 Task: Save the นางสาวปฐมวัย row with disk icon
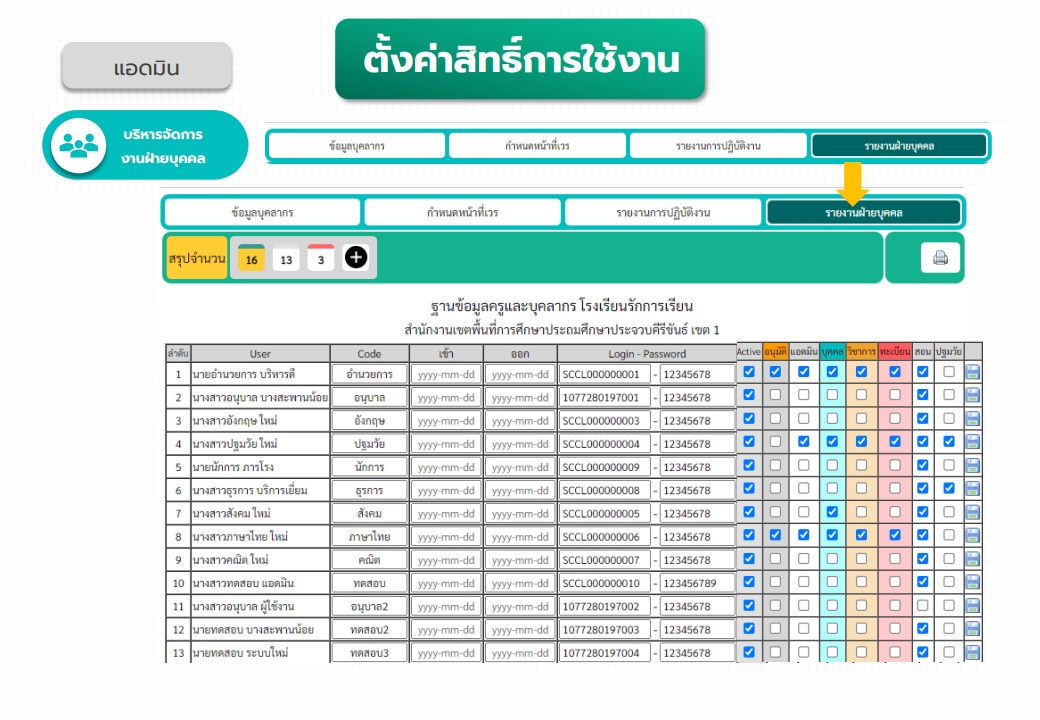coord(972,442)
